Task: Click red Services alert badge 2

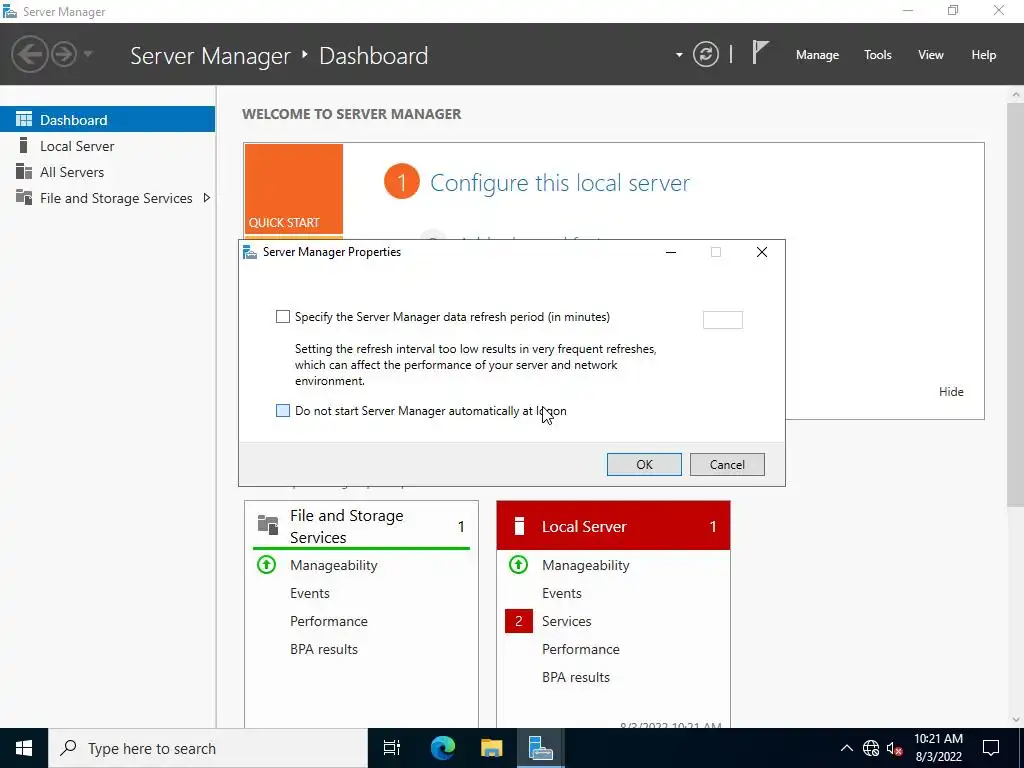Action: click(x=519, y=621)
